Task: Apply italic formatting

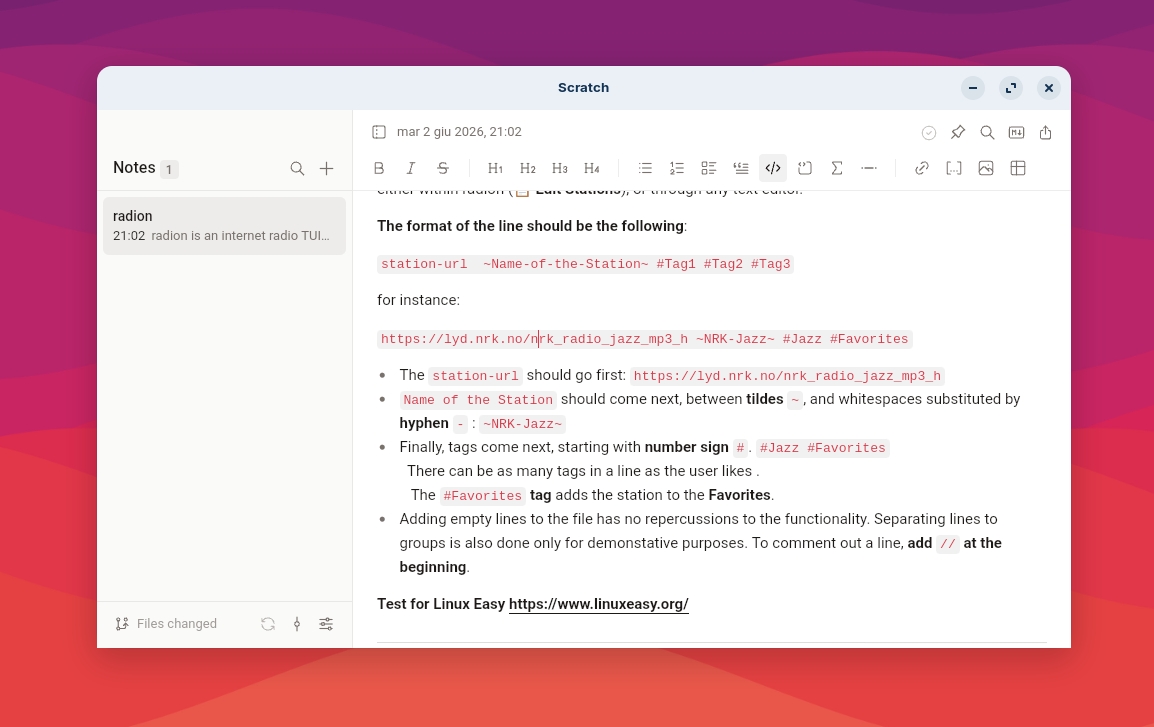Action: point(411,169)
